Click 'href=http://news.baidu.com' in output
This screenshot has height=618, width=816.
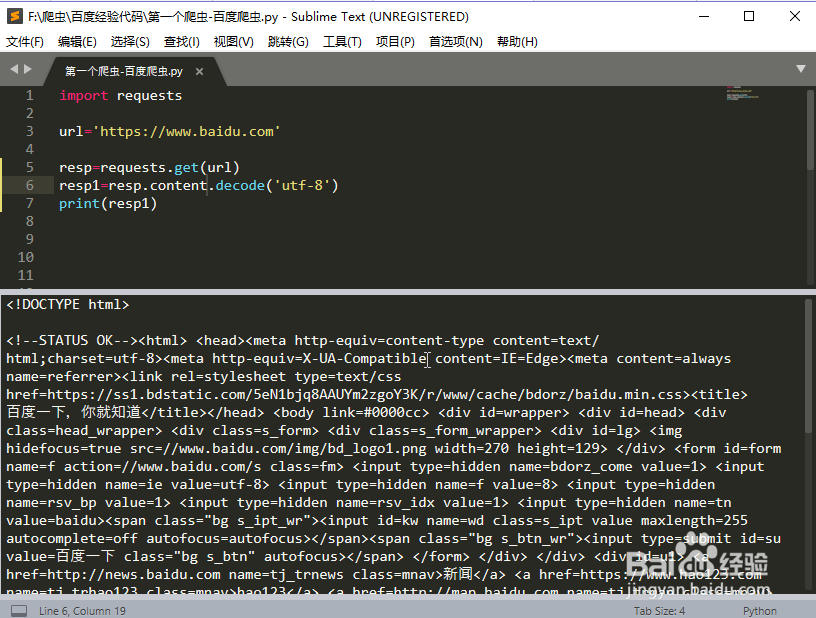113,574
